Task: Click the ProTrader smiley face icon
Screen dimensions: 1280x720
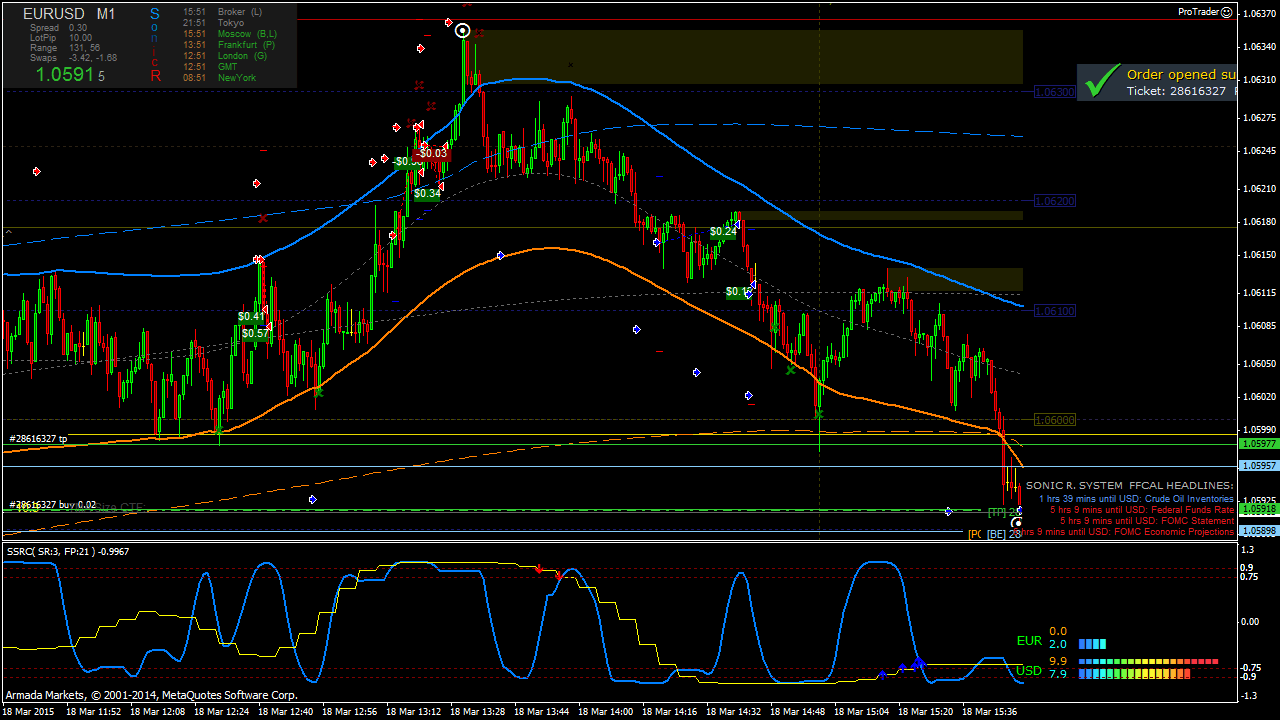Action: [x=1227, y=12]
